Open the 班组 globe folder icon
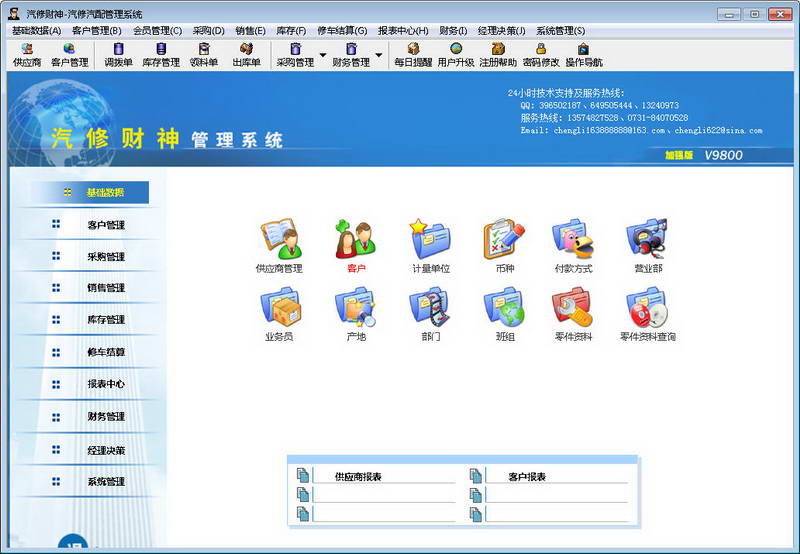Screen dimensions: 800x554 (504, 307)
